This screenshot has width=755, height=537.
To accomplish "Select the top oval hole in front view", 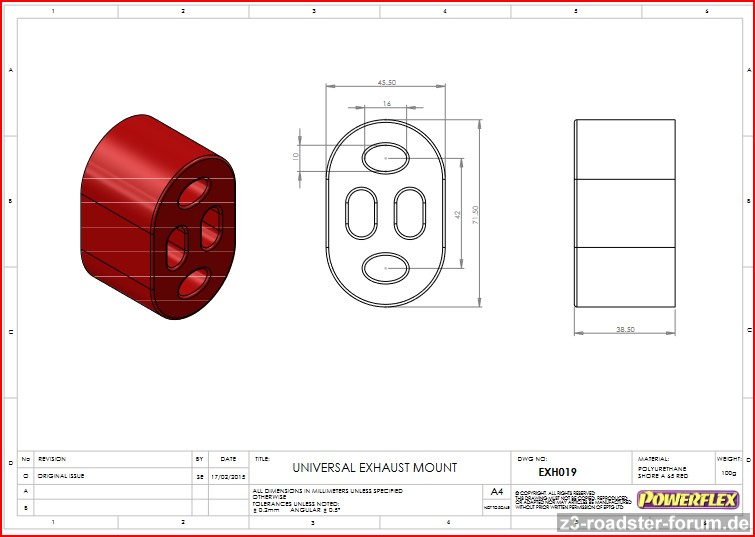I will pyautogui.click(x=386, y=157).
